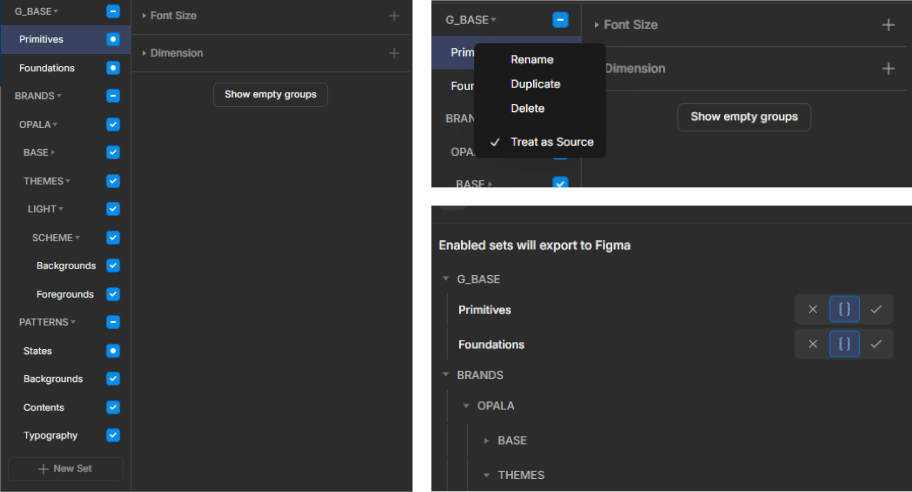The height and width of the screenshot is (492, 912).
Task: Choose Rename from the context menu
Action: pos(531,60)
